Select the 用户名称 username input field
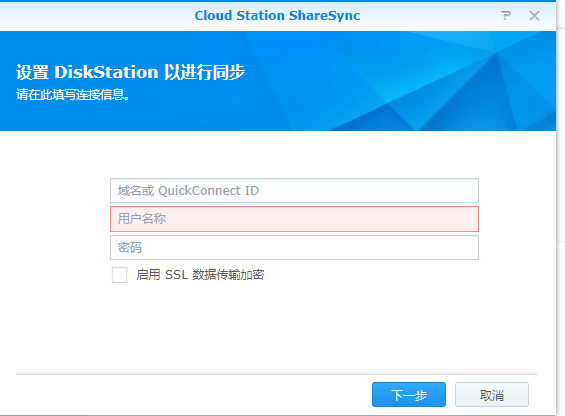Viewport: 565px width, 416px height. click(x=294, y=219)
